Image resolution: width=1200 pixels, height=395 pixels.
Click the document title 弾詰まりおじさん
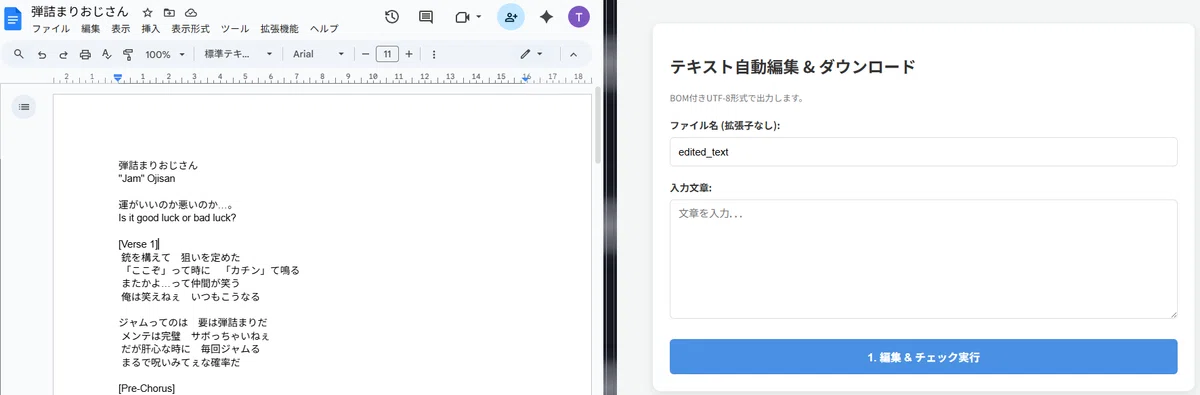coord(80,12)
